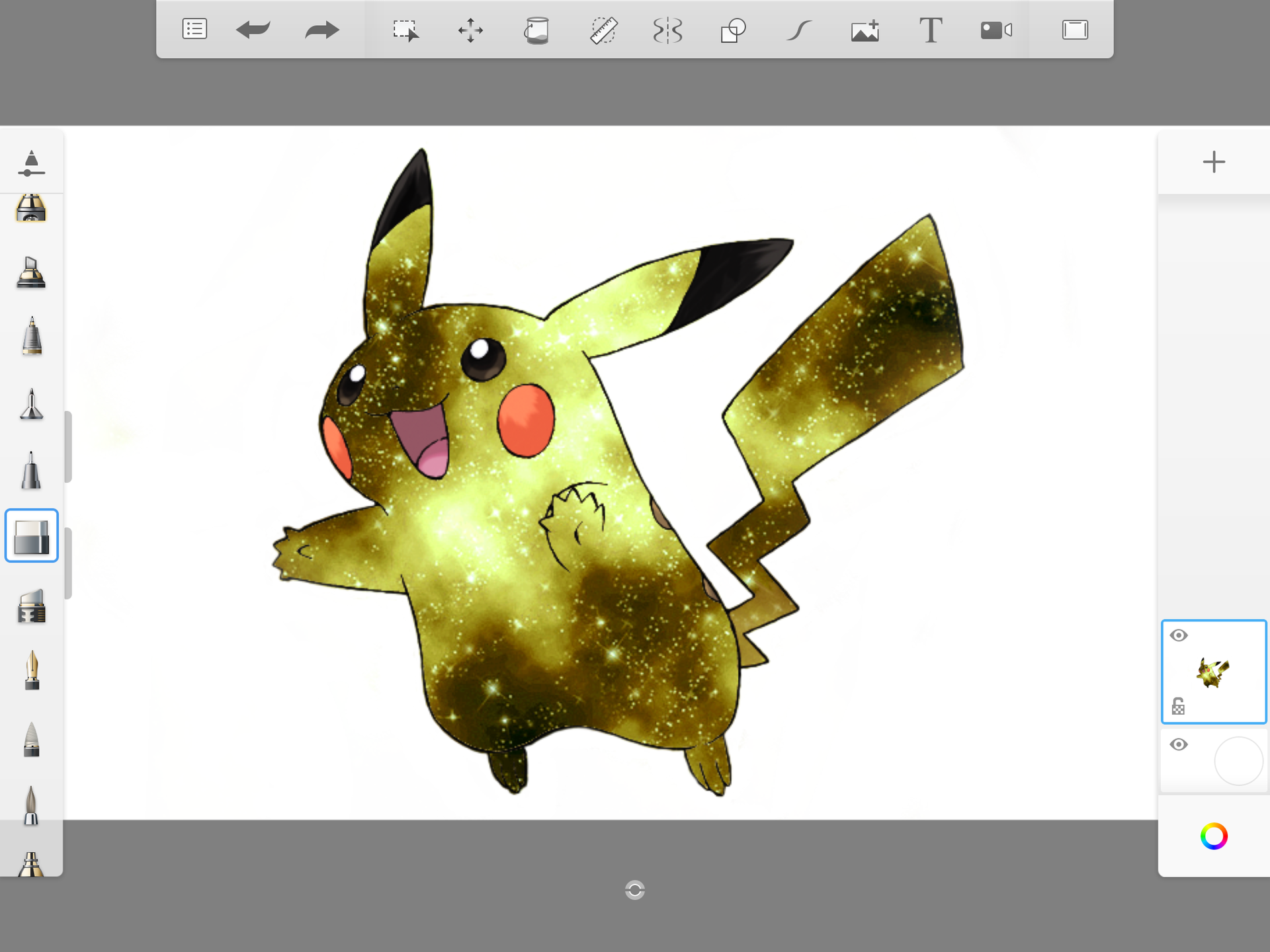This screenshot has height=952, width=1270.
Task: Select the technical pen brush
Action: pos(31,336)
